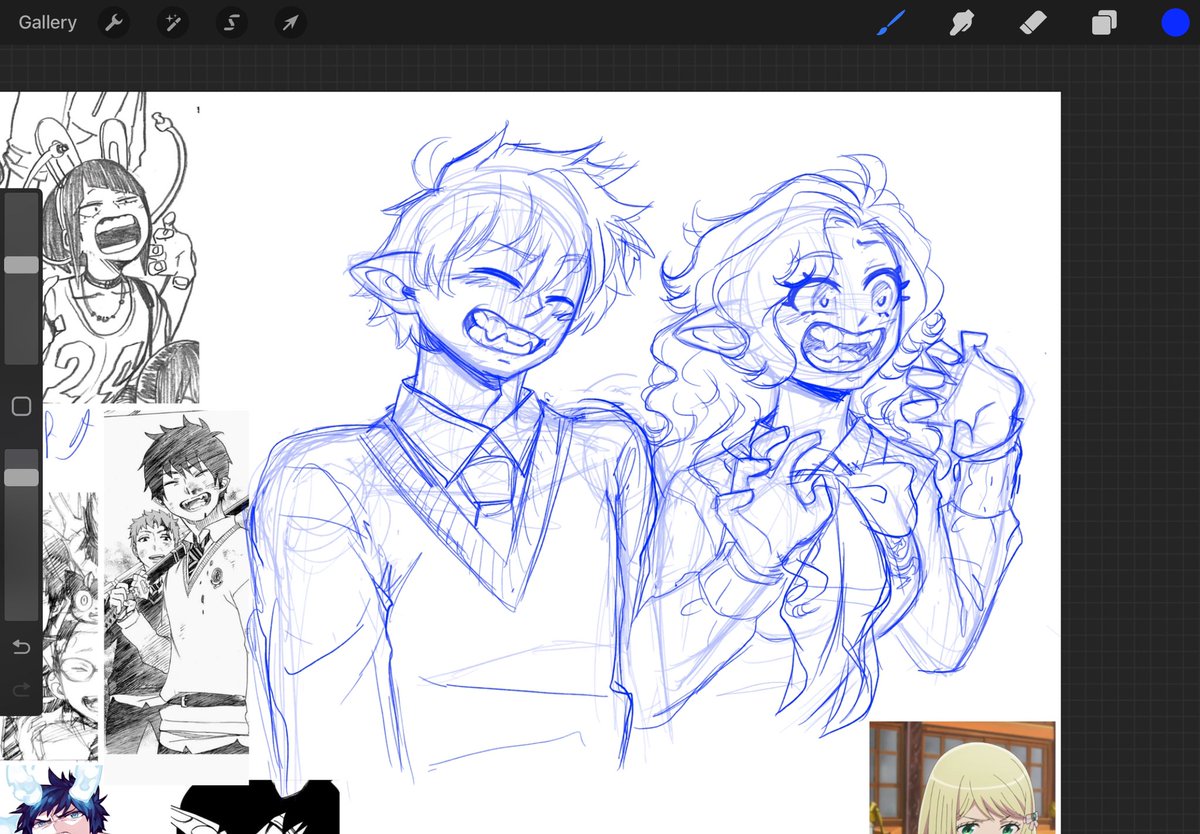Tap the square Modify button between the sliders
Viewport: 1200px width, 834px height.
tap(21, 406)
